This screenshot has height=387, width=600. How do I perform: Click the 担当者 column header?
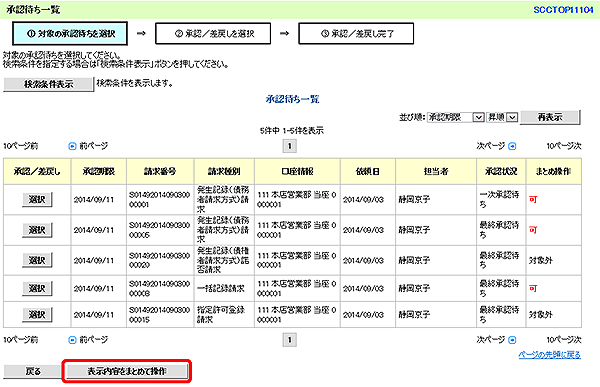[x=436, y=171]
